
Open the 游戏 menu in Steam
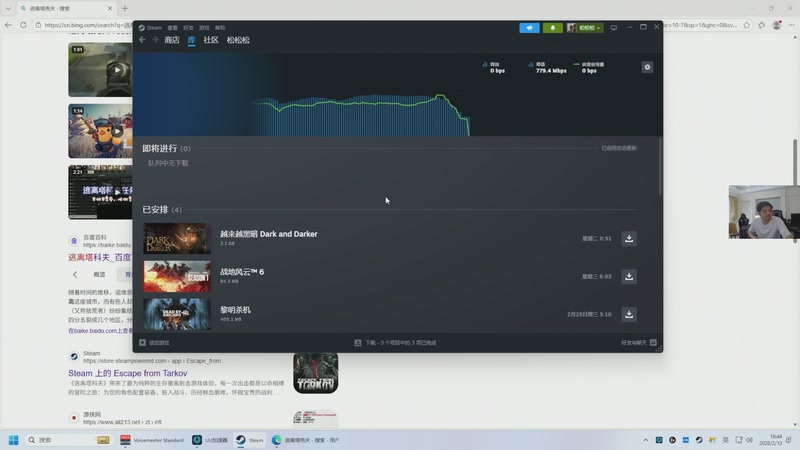(x=204, y=28)
